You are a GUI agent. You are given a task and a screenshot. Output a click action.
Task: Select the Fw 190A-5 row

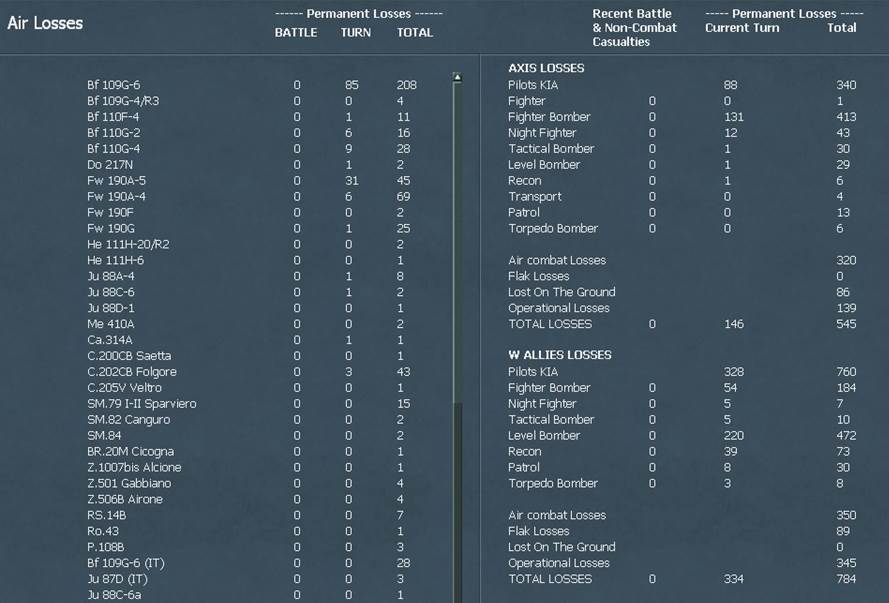pyautogui.click(x=252, y=181)
